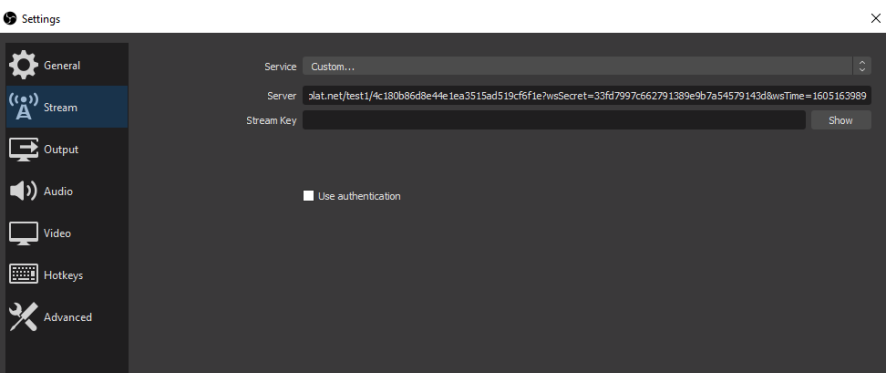
Task: Open the Video settings tab
Action: 67,233
